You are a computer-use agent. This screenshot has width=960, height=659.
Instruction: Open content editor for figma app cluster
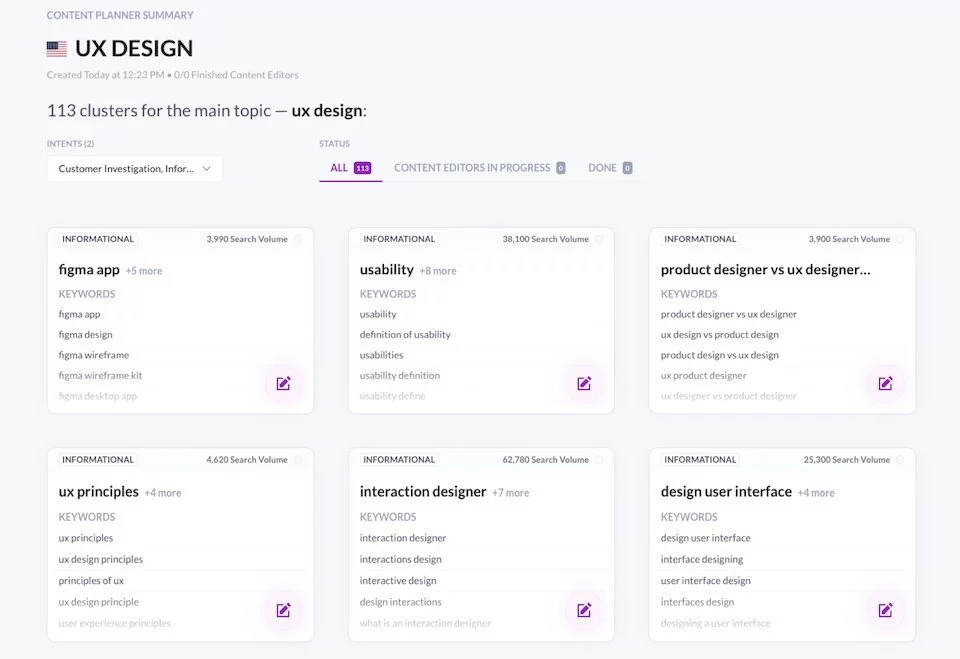tap(283, 383)
